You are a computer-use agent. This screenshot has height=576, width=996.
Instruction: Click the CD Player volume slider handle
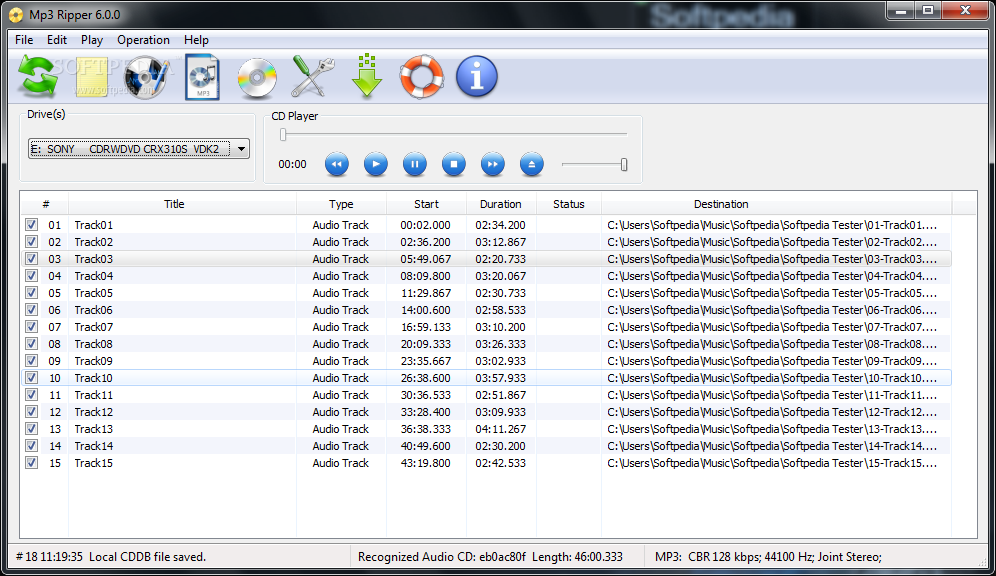pos(624,164)
